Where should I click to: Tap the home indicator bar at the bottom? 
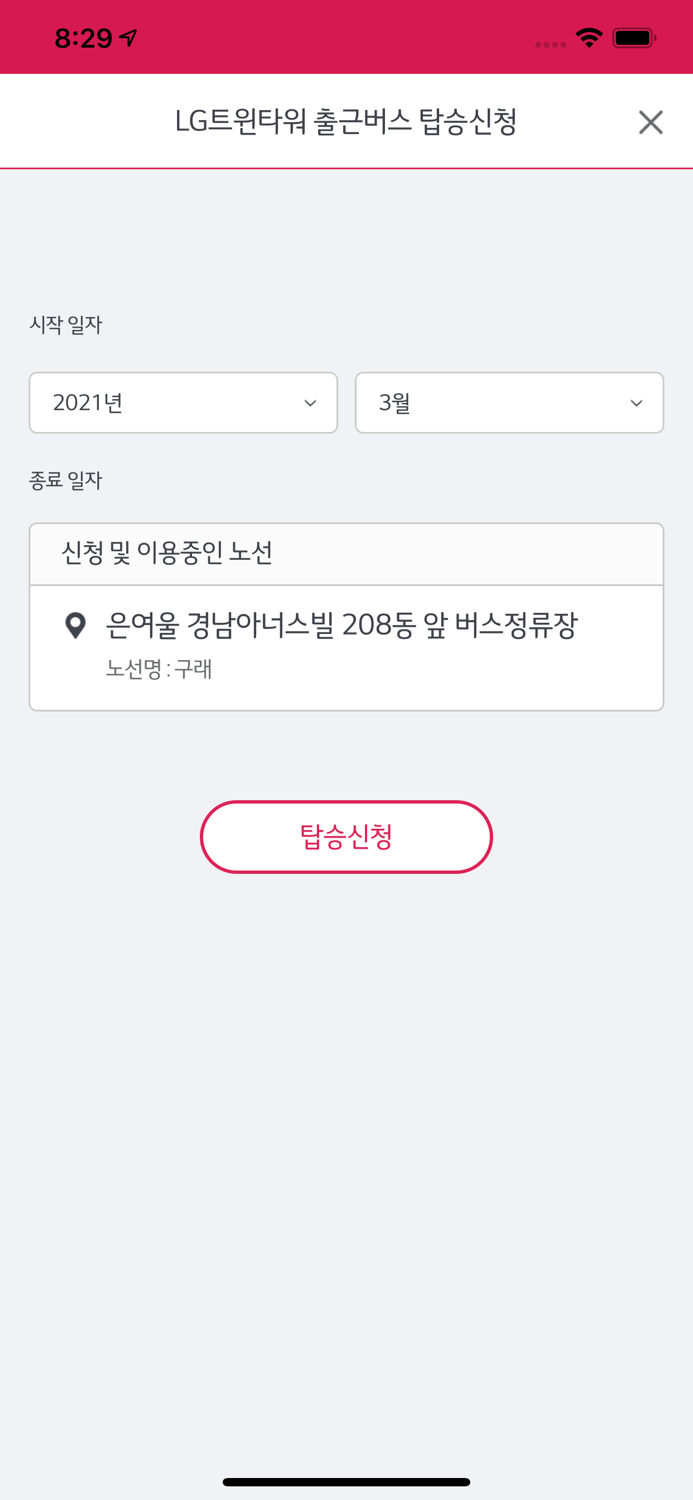[x=346, y=1483]
